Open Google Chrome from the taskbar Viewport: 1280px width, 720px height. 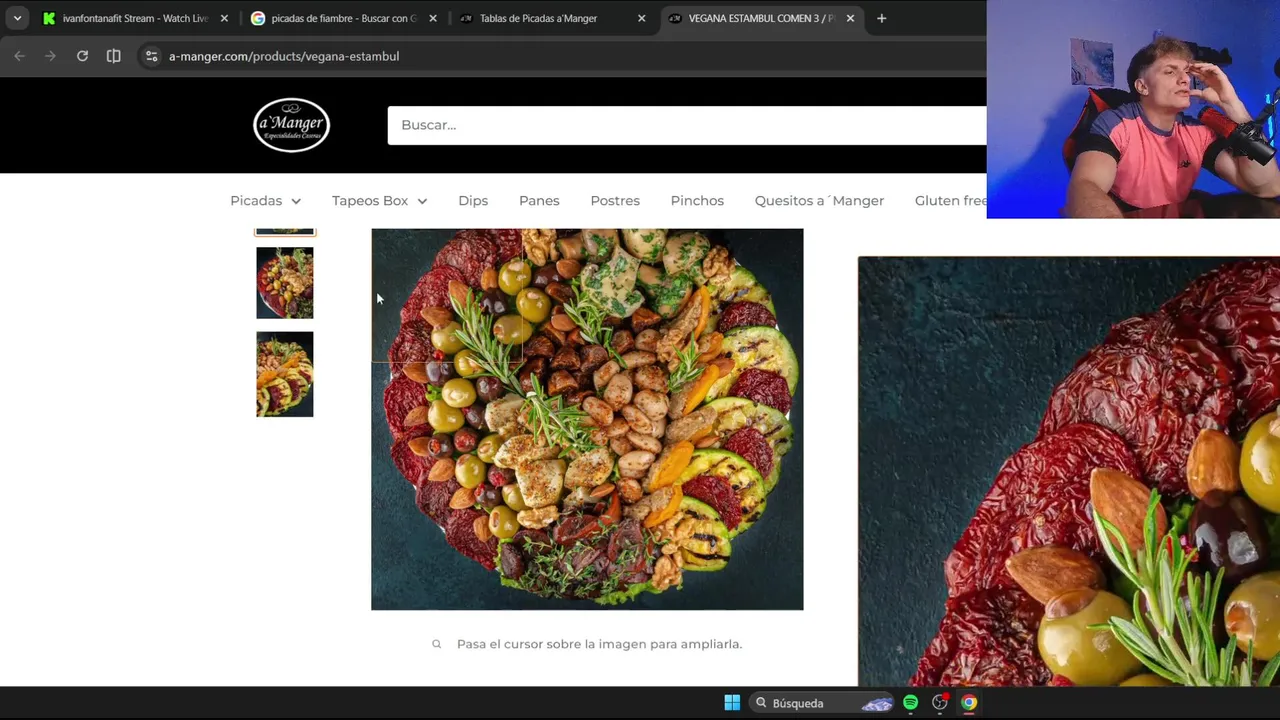tap(969, 703)
